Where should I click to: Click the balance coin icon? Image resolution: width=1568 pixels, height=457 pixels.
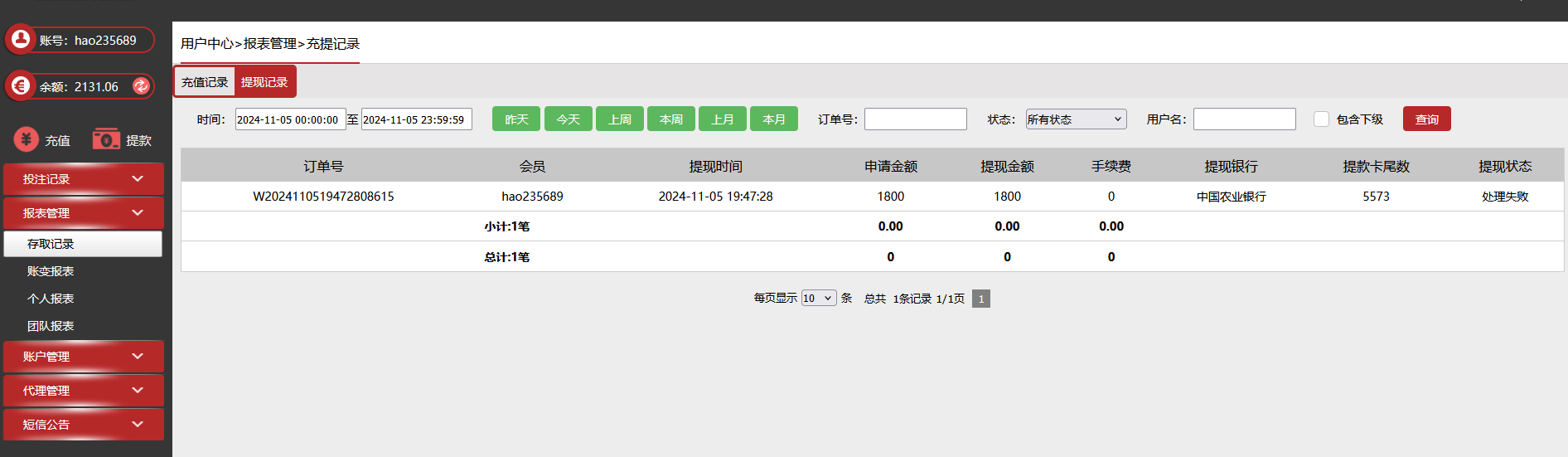point(21,85)
